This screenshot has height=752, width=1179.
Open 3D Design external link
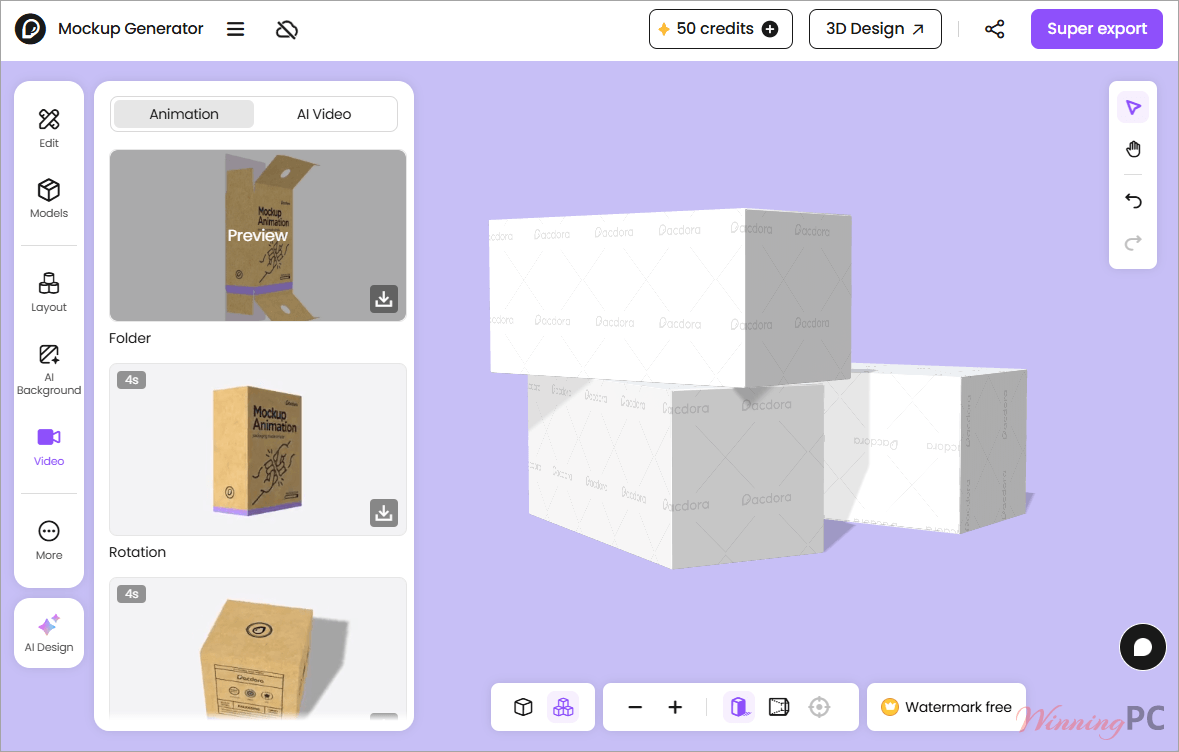tap(875, 29)
